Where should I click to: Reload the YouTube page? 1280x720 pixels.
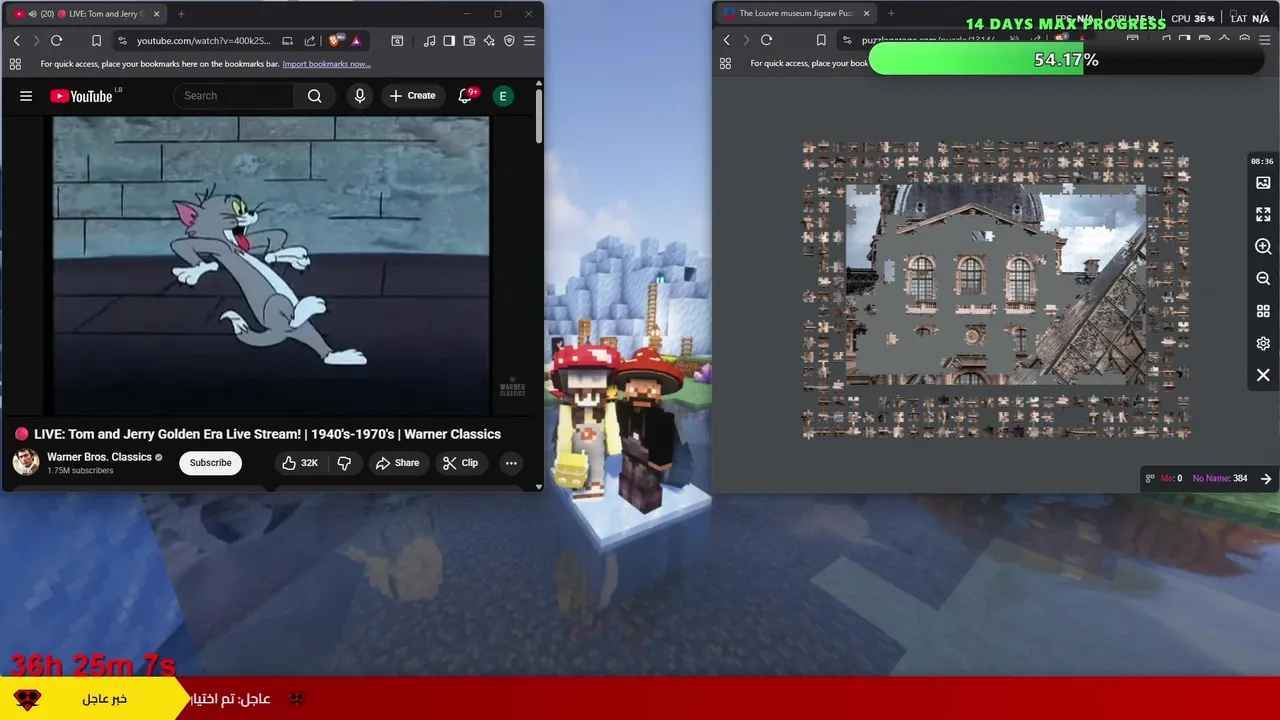(56, 41)
